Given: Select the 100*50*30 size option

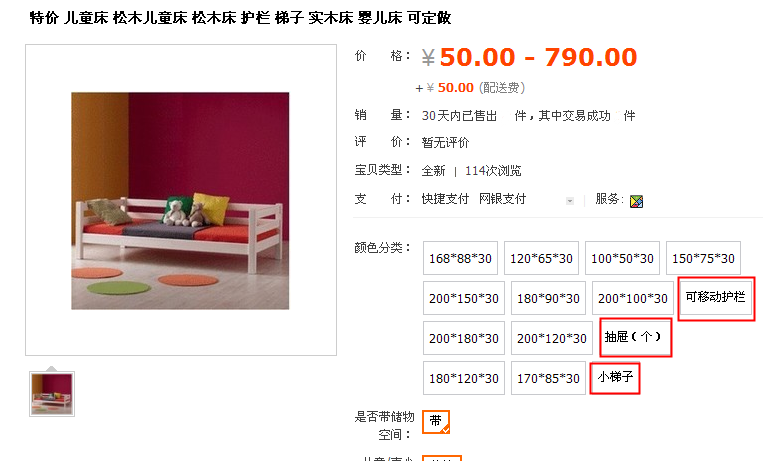Looking at the screenshot, I should [x=622, y=258].
